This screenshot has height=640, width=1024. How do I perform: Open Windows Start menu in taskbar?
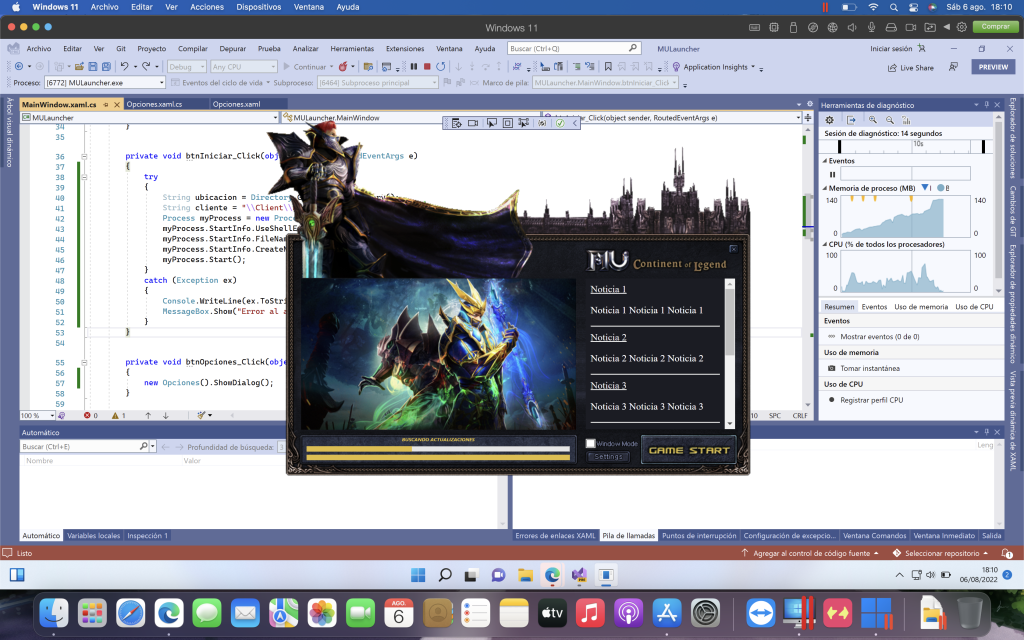pos(418,575)
